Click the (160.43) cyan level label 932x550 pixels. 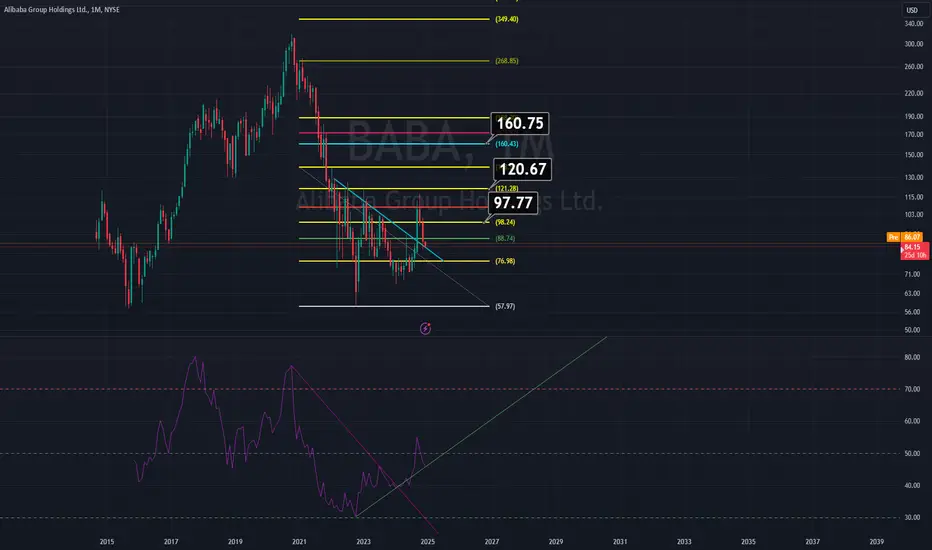coord(506,144)
